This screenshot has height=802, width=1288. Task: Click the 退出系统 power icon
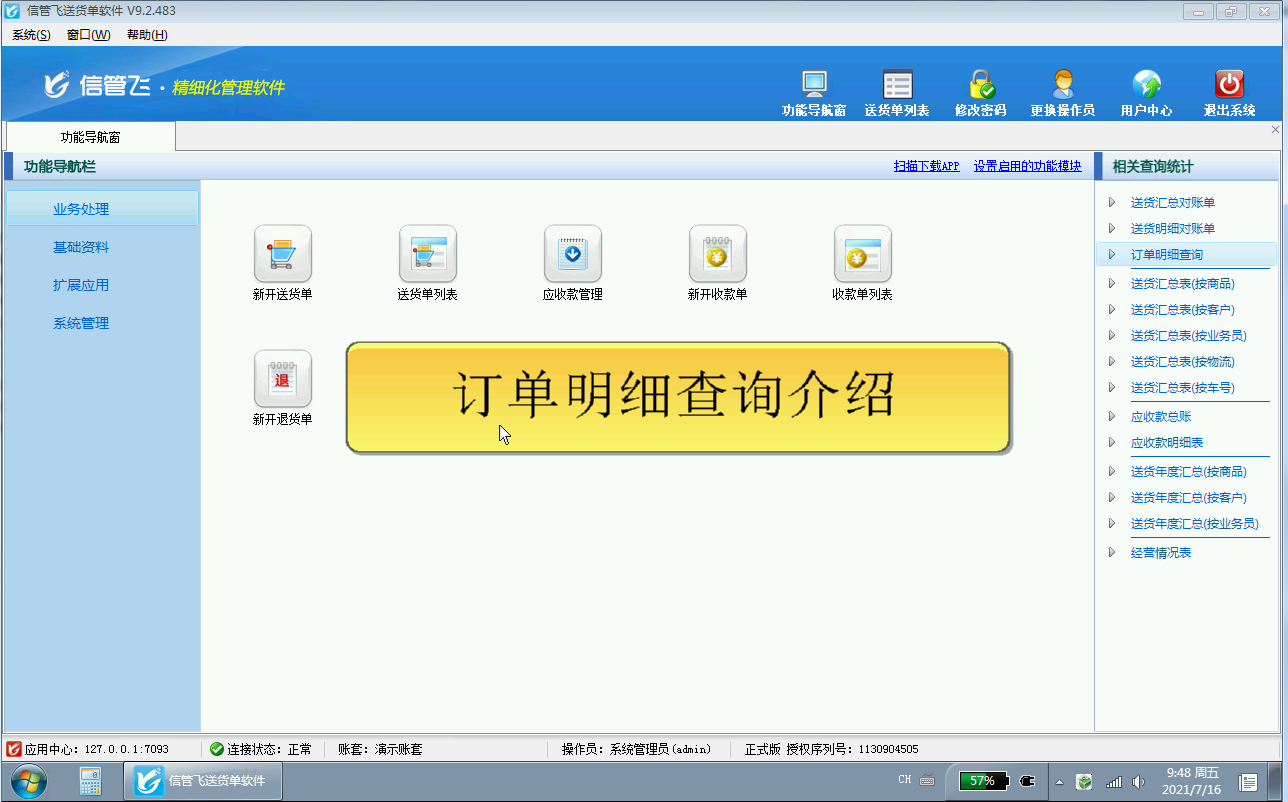(1229, 85)
